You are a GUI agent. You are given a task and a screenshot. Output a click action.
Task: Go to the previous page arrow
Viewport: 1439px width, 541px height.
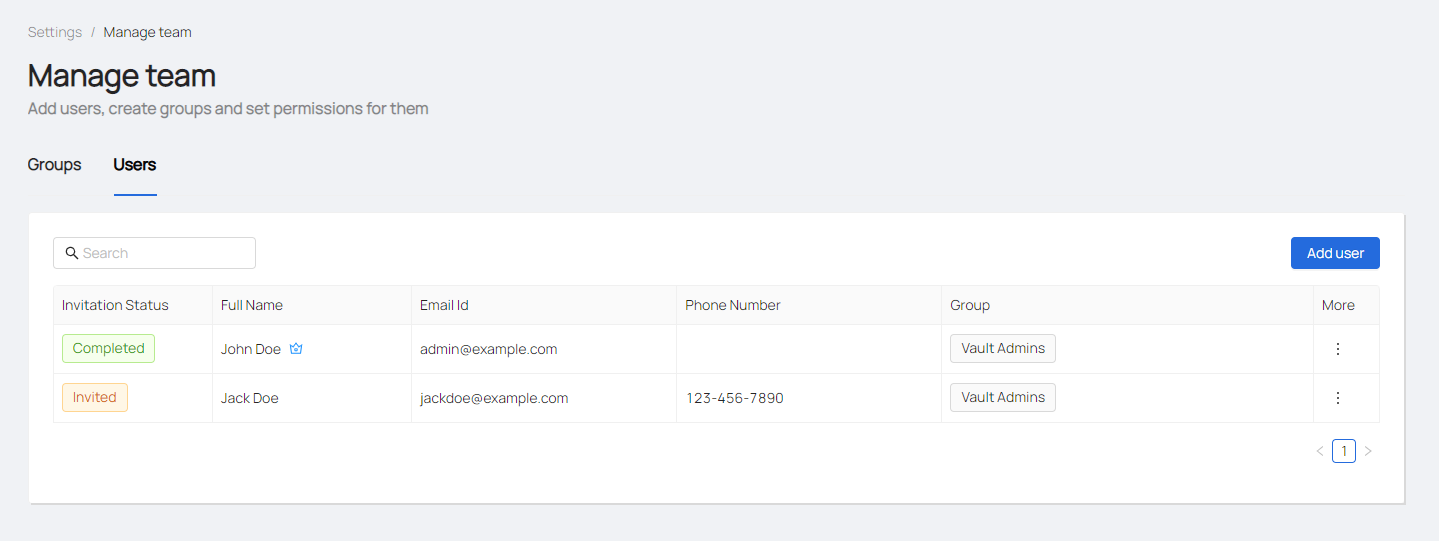pyautogui.click(x=1320, y=452)
